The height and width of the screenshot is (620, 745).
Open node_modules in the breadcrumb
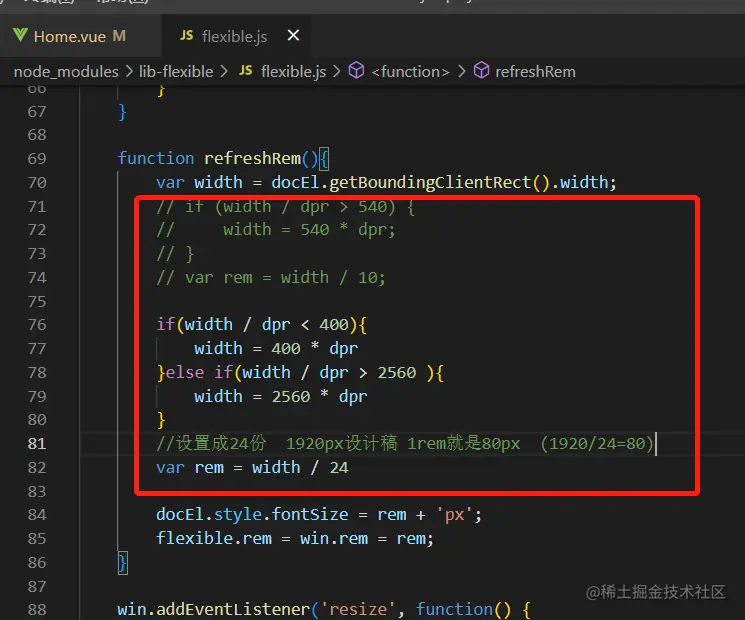(x=66, y=72)
